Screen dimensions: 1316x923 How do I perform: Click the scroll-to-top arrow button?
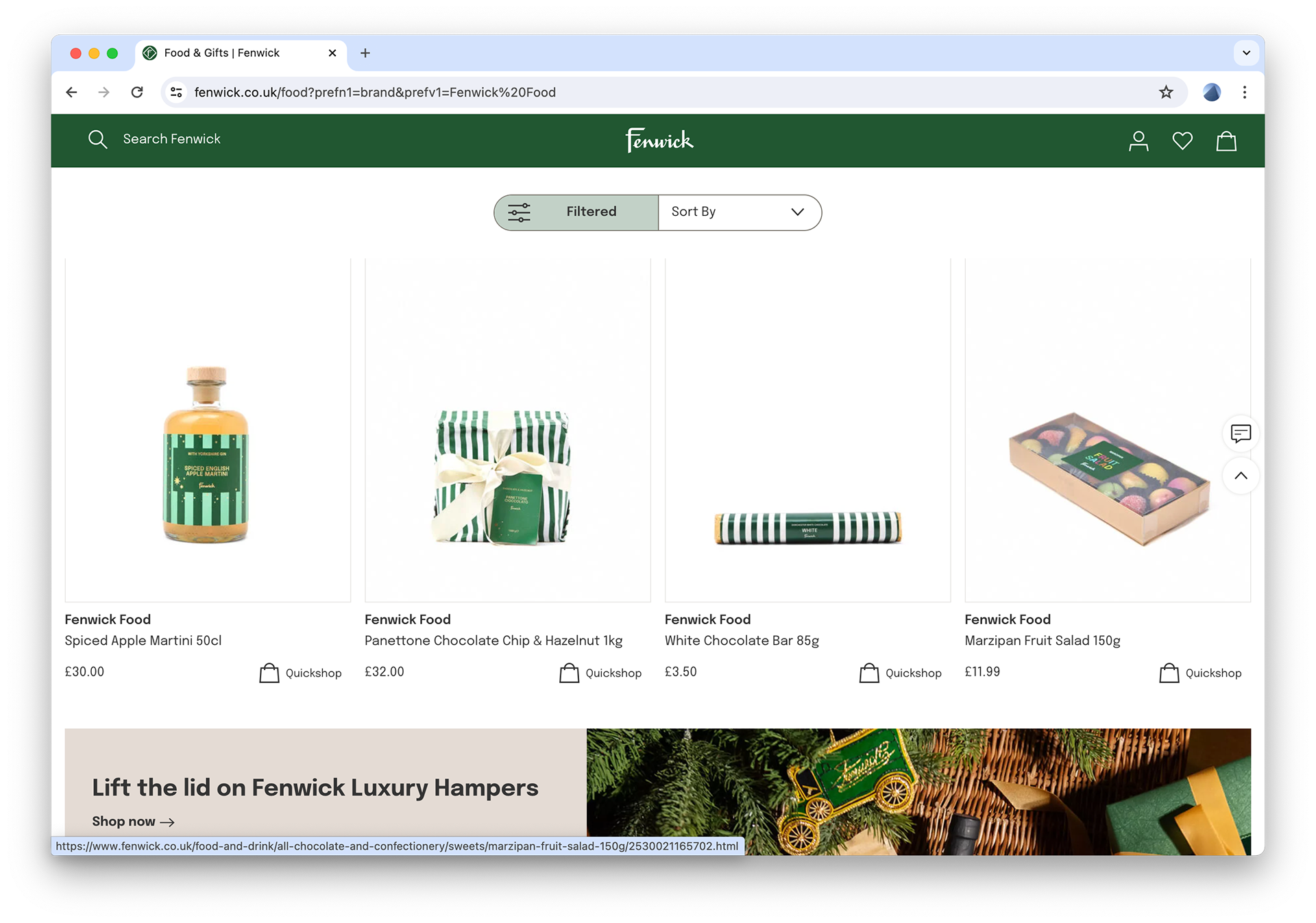pyautogui.click(x=1241, y=476)
